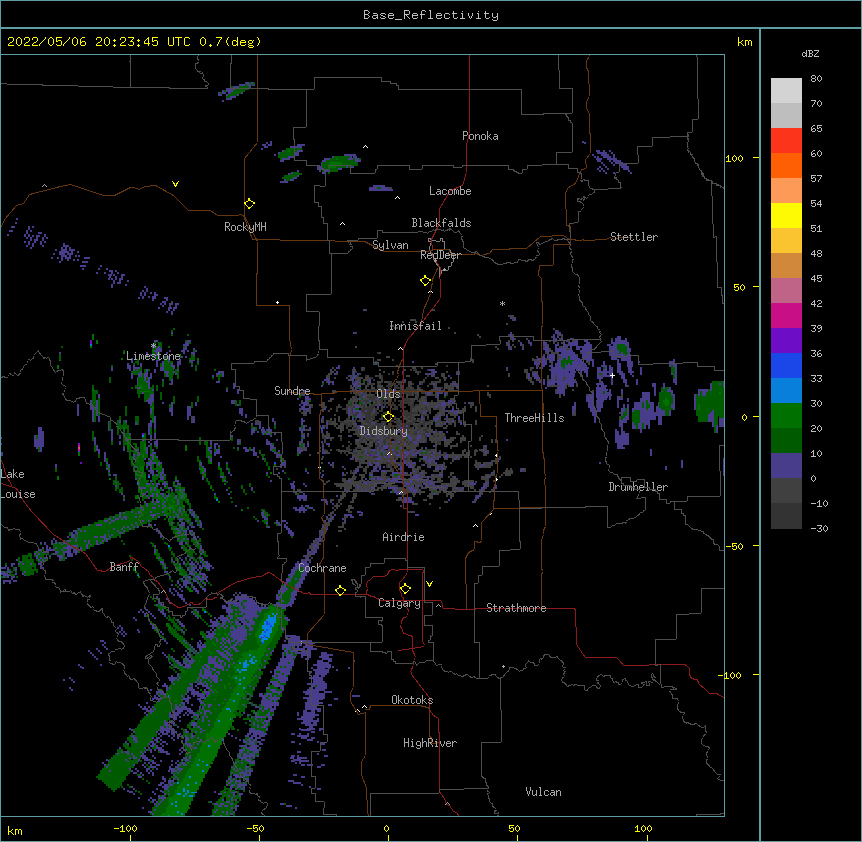Click the Lake Louise label
Screen dimensions: 862x842
(18, 484)
